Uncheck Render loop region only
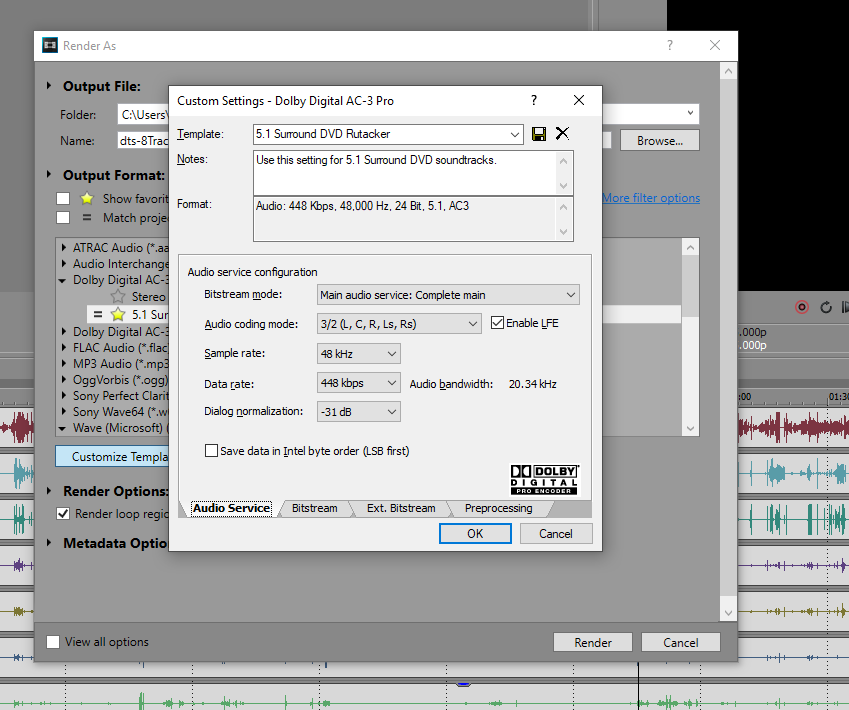This screenshot has height=710, width=849. tap(63, 513)
